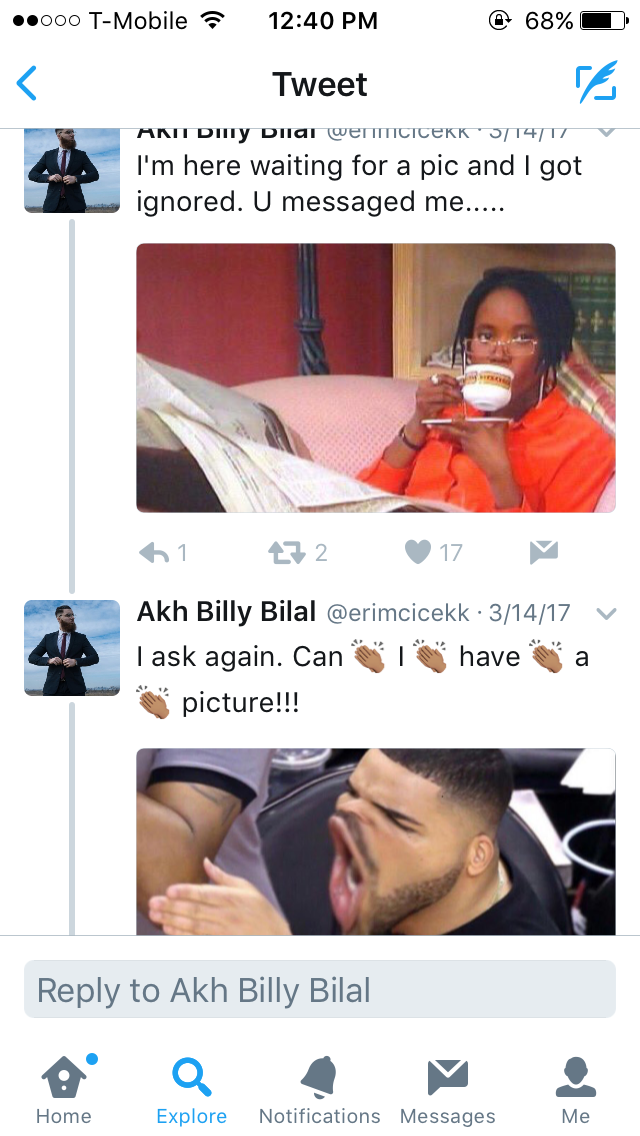Expand options chevron on the clapping-hands tweet
This screenshot has width=640, height=1136.
(606, 614)
